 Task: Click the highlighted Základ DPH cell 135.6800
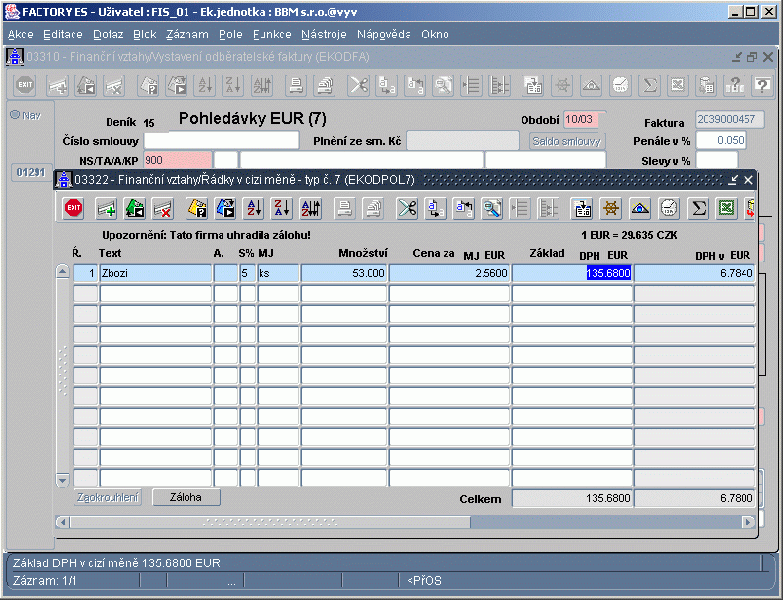(572, 274)
